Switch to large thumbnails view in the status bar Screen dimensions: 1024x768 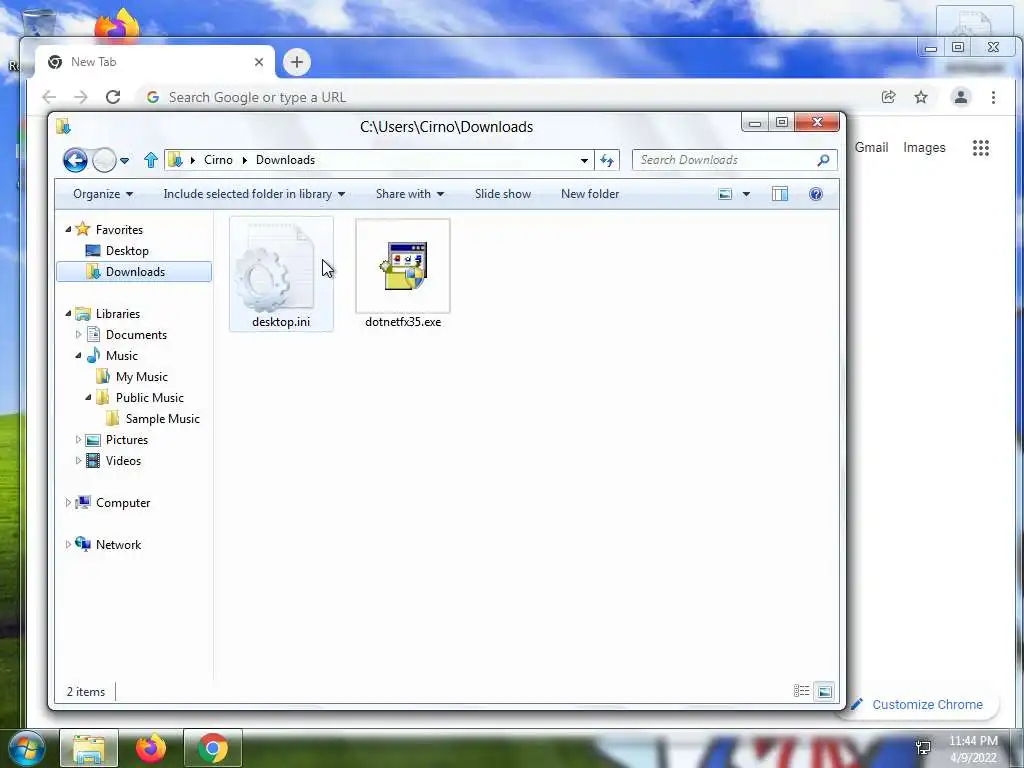coord(825,691)
